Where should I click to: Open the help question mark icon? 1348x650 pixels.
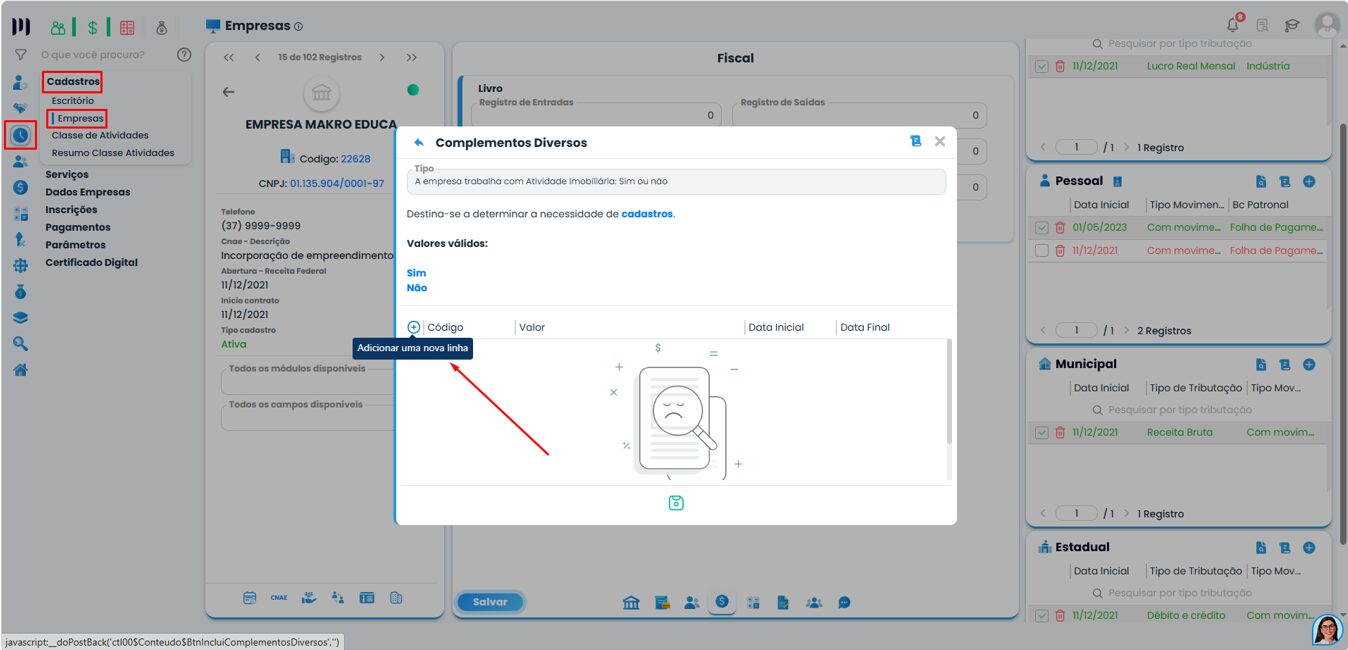[184, 55]
